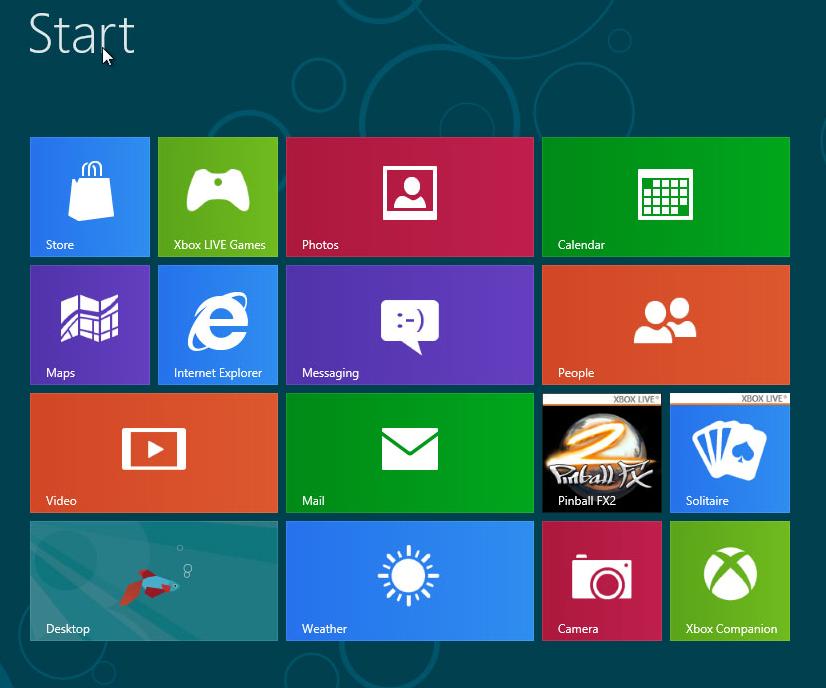Open the Calendar tile

click(x=665, y=196)
